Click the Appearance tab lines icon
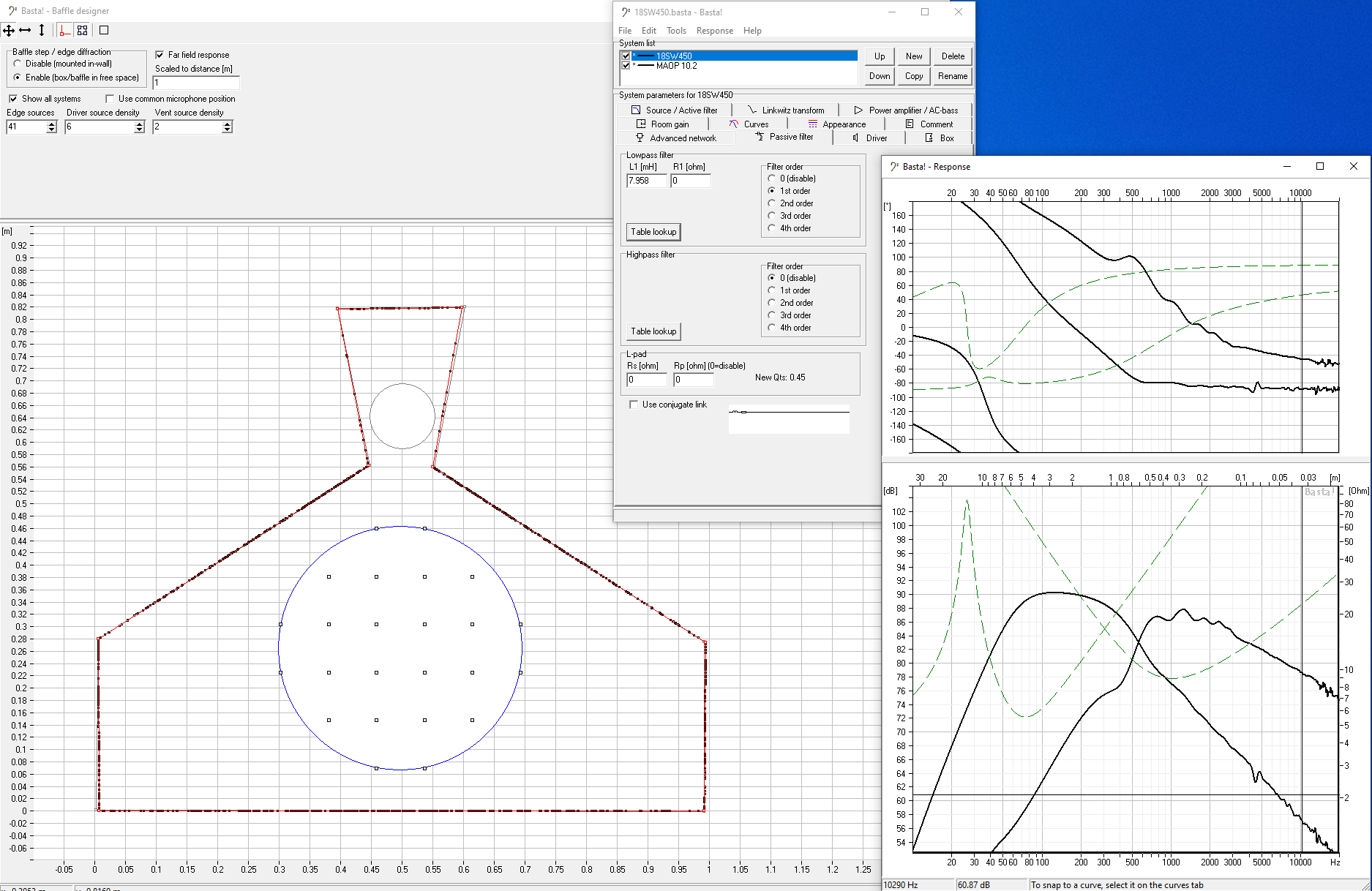Screen dimensions: 1372x891 [813, 124]
